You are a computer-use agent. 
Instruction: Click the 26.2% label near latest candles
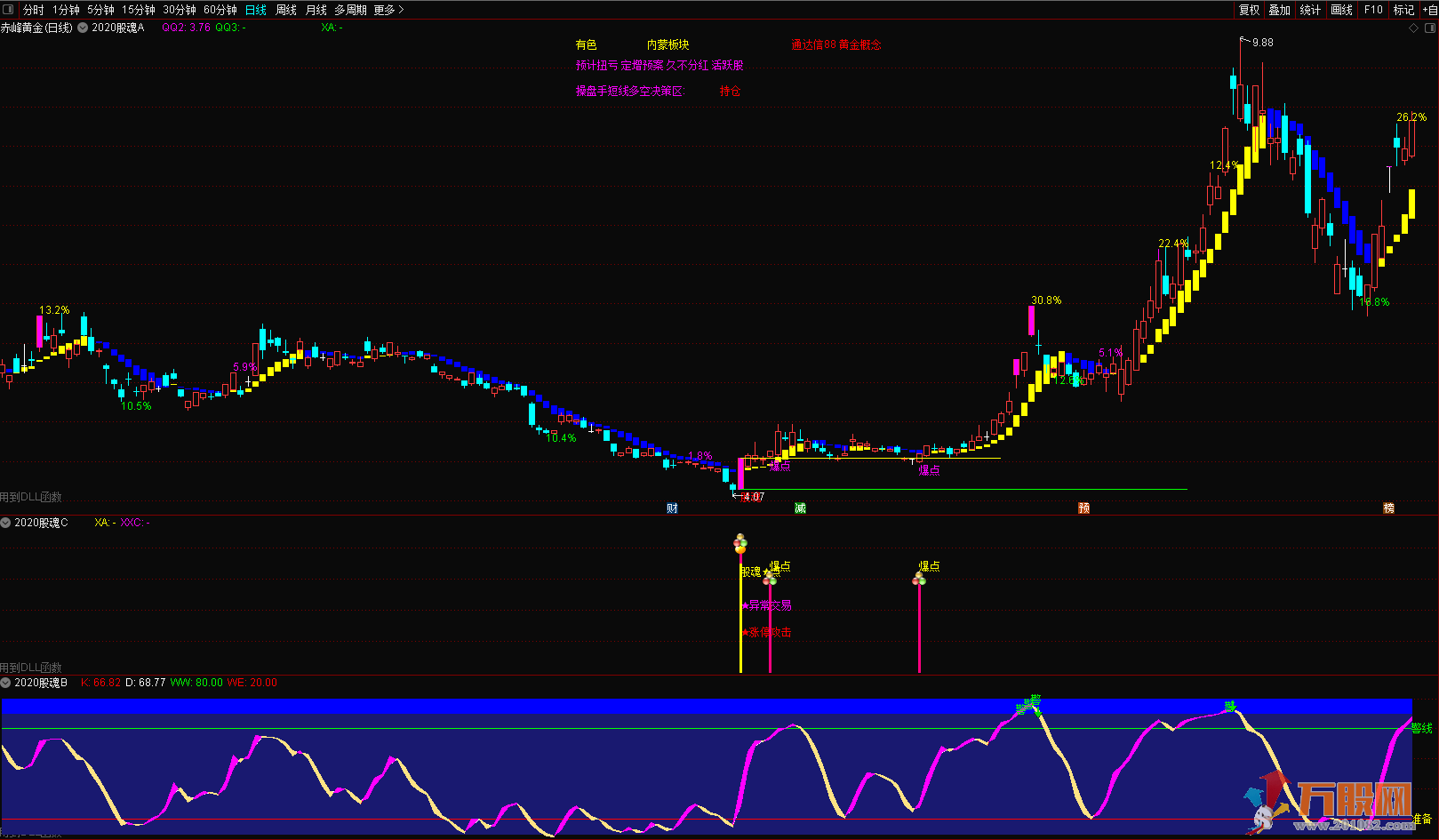pyautogui.click(x=1411, y=117)
